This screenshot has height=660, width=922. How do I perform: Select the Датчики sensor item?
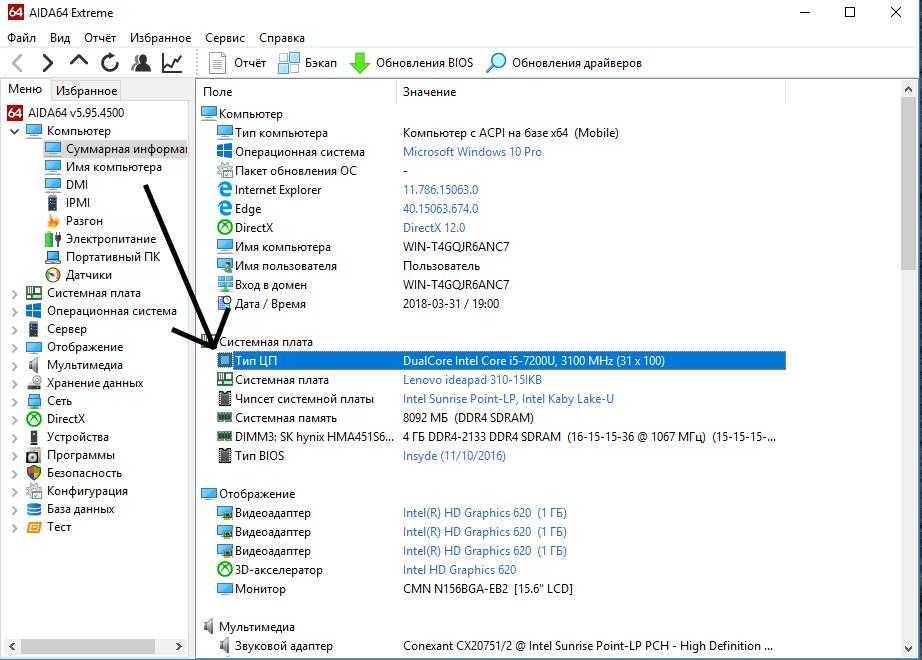79,275
